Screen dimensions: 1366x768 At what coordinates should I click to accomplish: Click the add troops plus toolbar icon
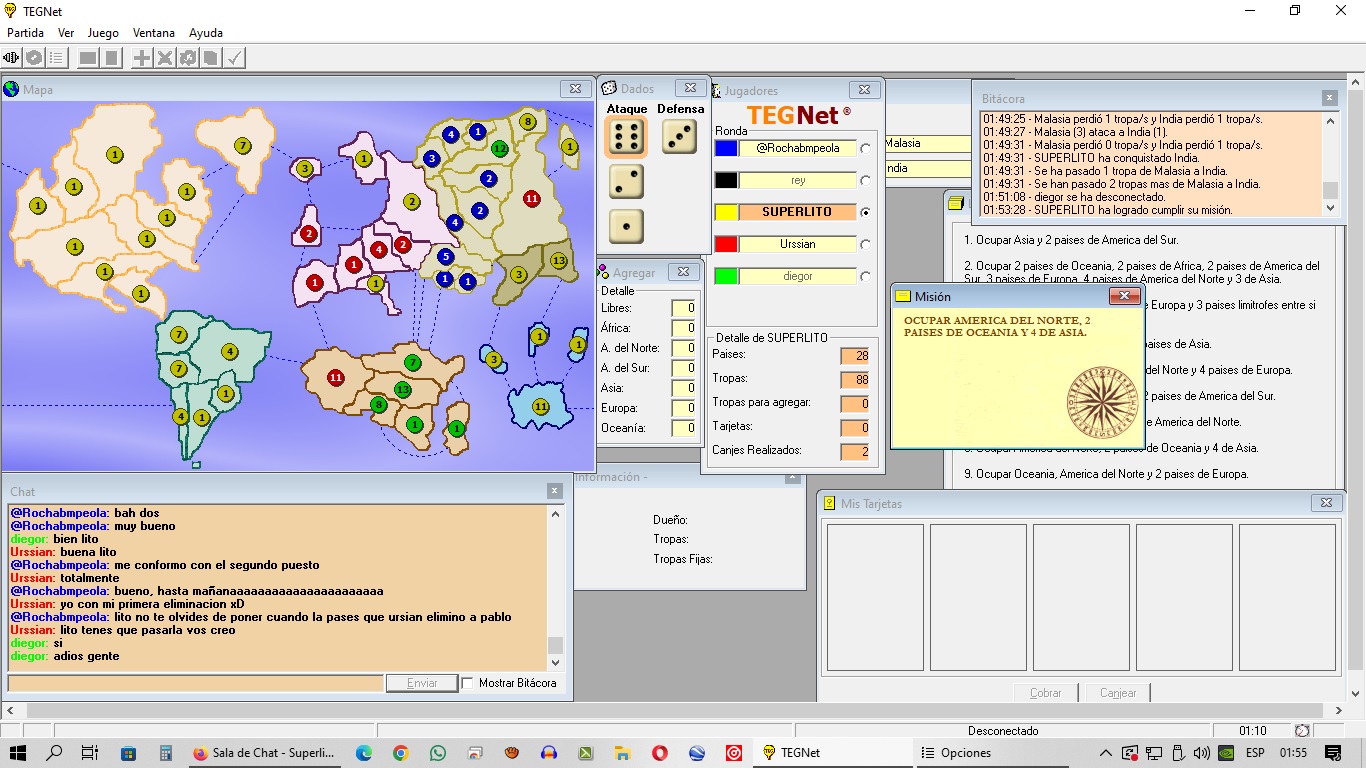[142, 58]
